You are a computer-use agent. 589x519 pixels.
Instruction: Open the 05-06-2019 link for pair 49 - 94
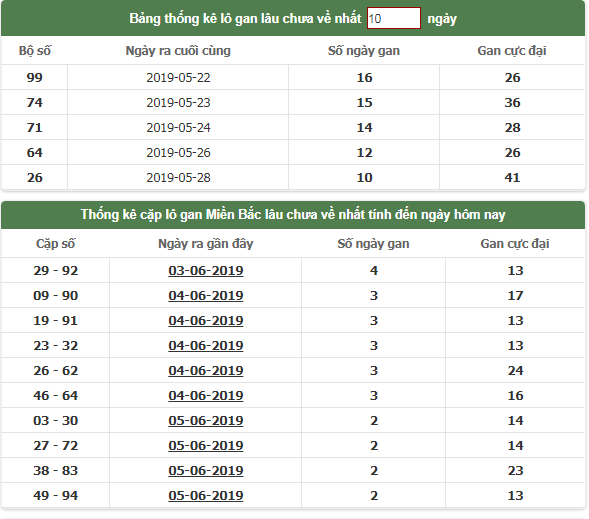pos(205,495)
